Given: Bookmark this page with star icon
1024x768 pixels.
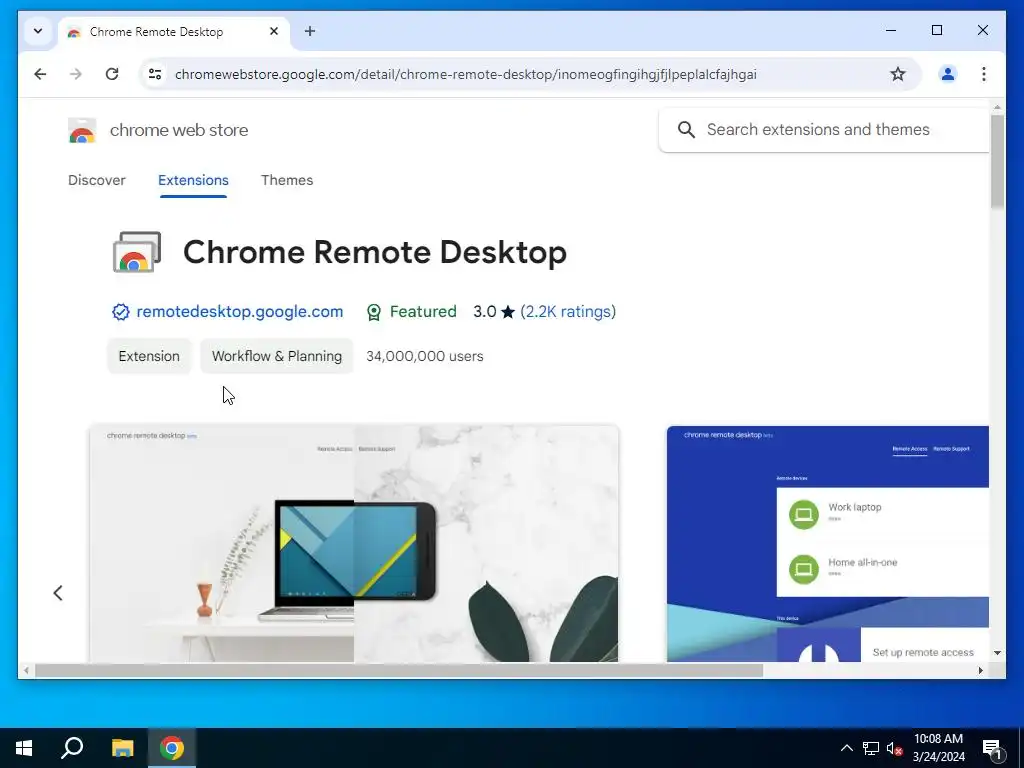Looking at the screenshot, I should tap(898, 74).
